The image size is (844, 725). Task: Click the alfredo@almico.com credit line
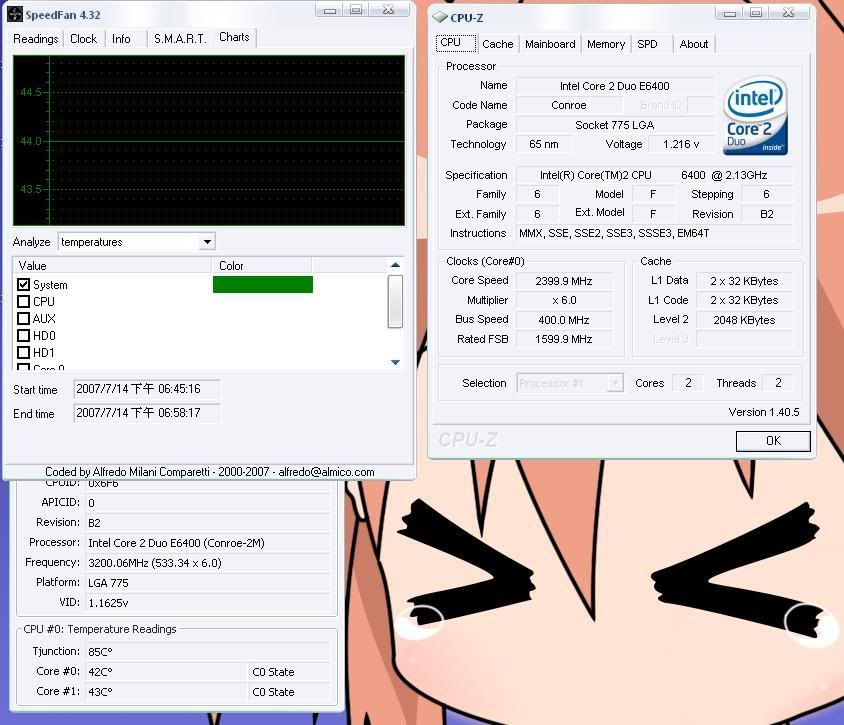(x=210, y=472)
